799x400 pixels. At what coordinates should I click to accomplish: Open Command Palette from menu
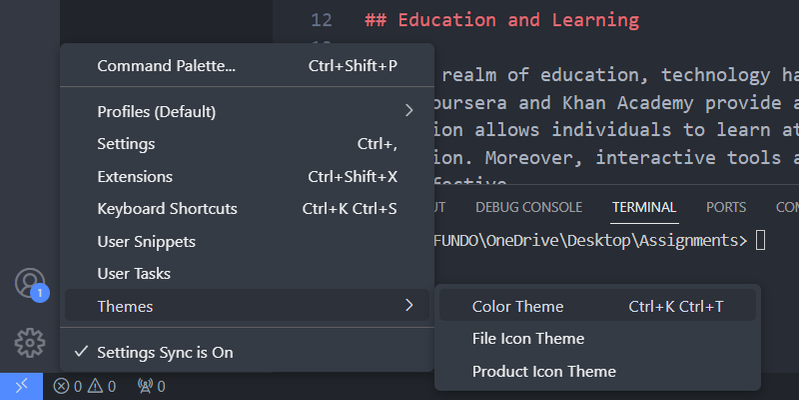tap(166, 66)
